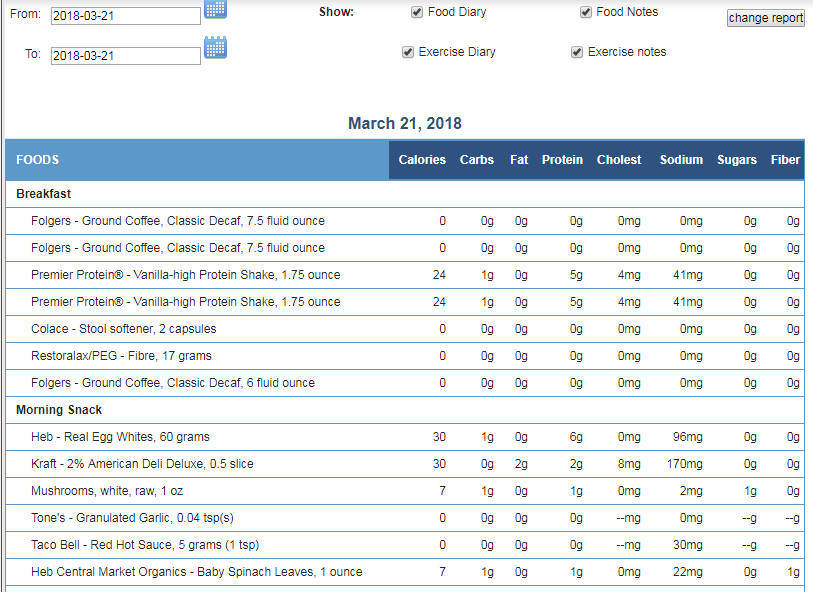Image resolution: width=813 pixels, height=592 pixels.
Task: Select the Breakfast section heading
Action: pos(44,194)
